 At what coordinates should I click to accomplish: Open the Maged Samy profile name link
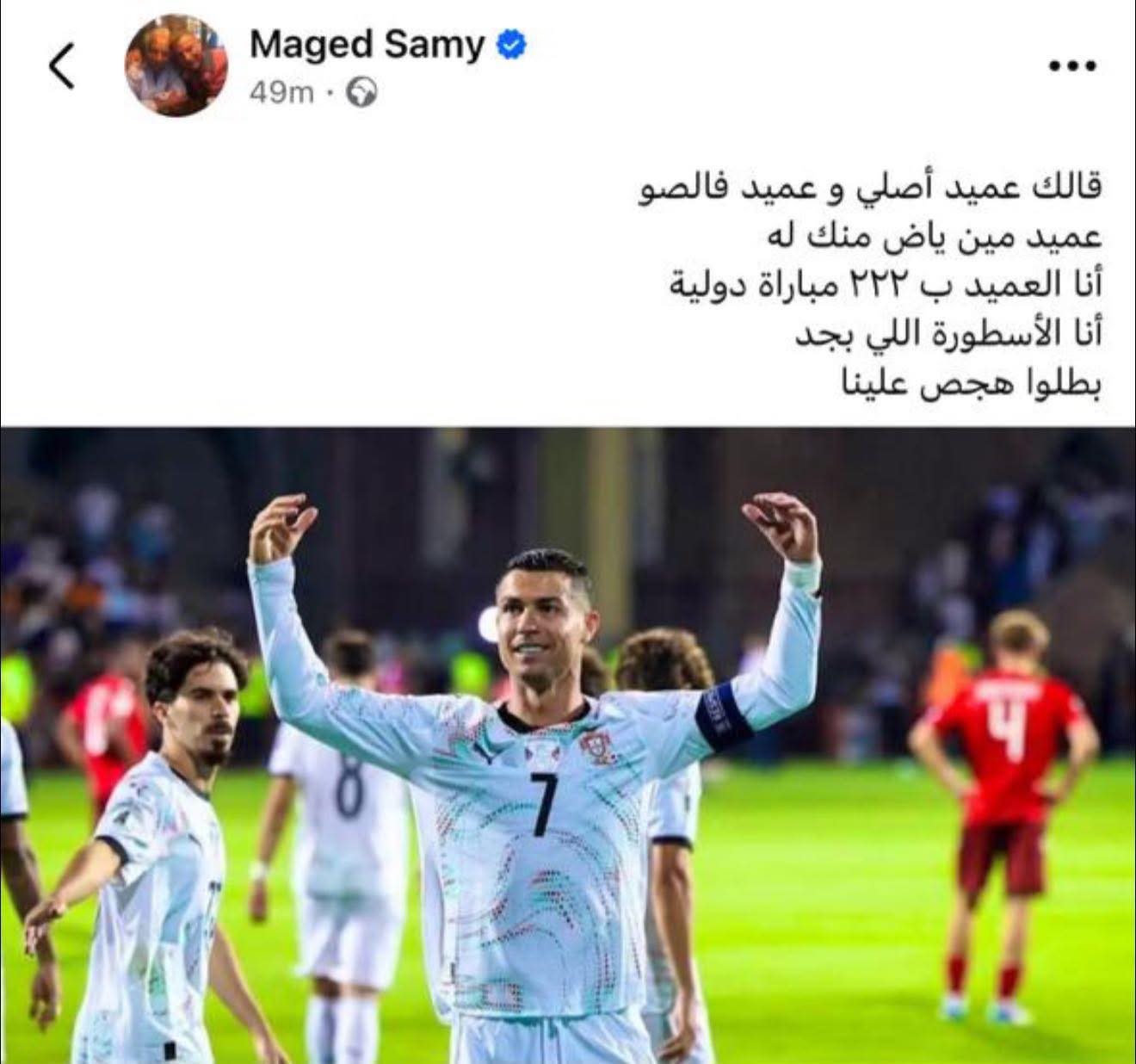[x=367, y=44]
